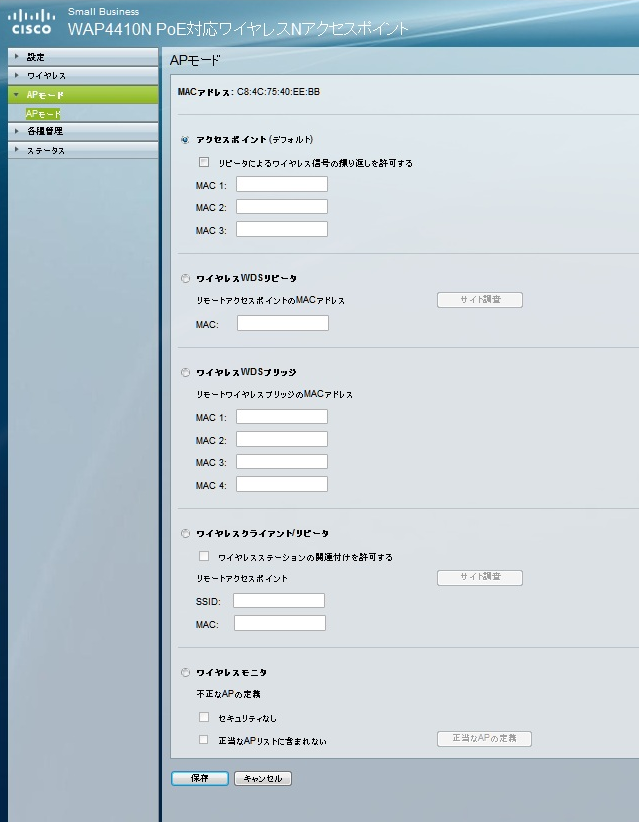Expand the 設定 menu arrow
The image size is (639, 822).
click(17, 57)
